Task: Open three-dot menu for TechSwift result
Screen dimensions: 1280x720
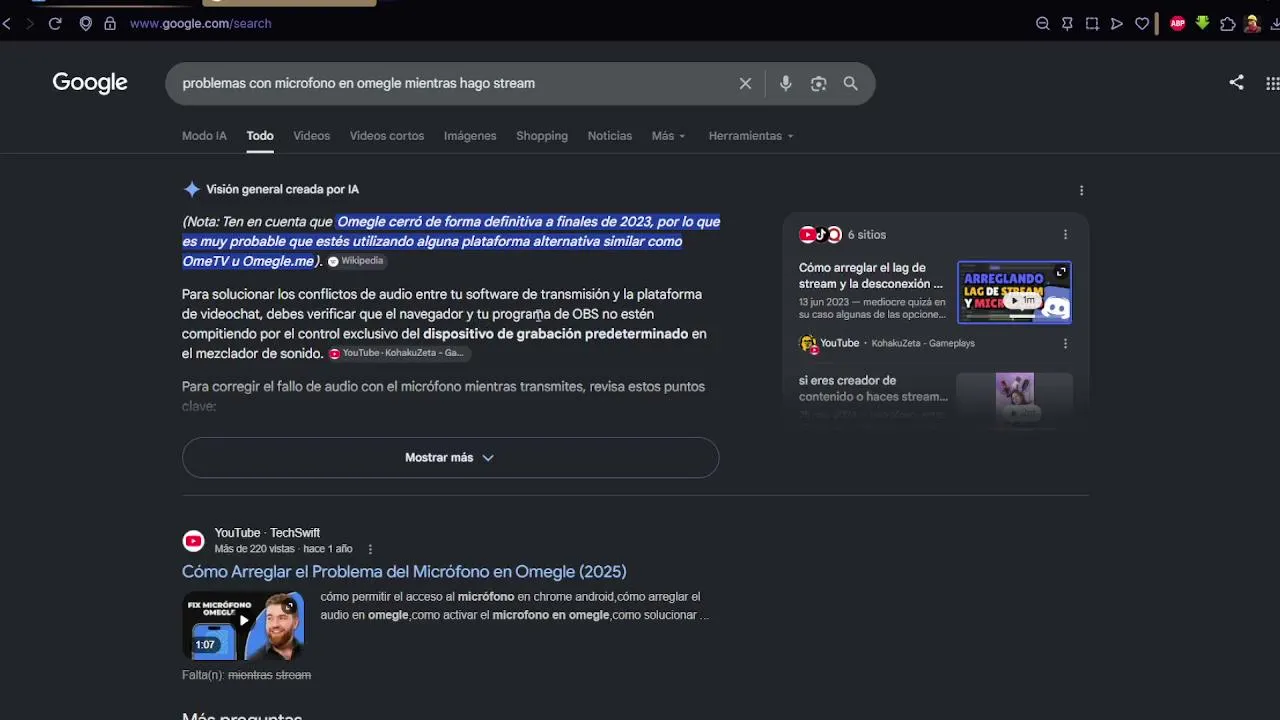Action: point(370,549)
